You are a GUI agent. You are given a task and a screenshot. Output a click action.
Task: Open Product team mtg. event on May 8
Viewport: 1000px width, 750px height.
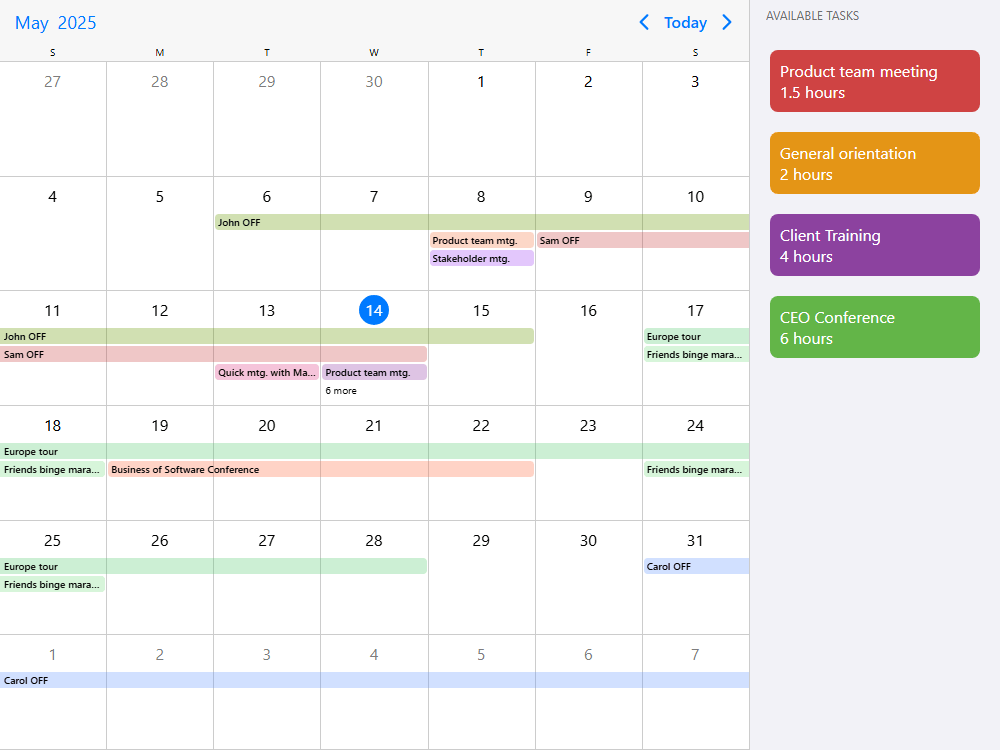482,240
